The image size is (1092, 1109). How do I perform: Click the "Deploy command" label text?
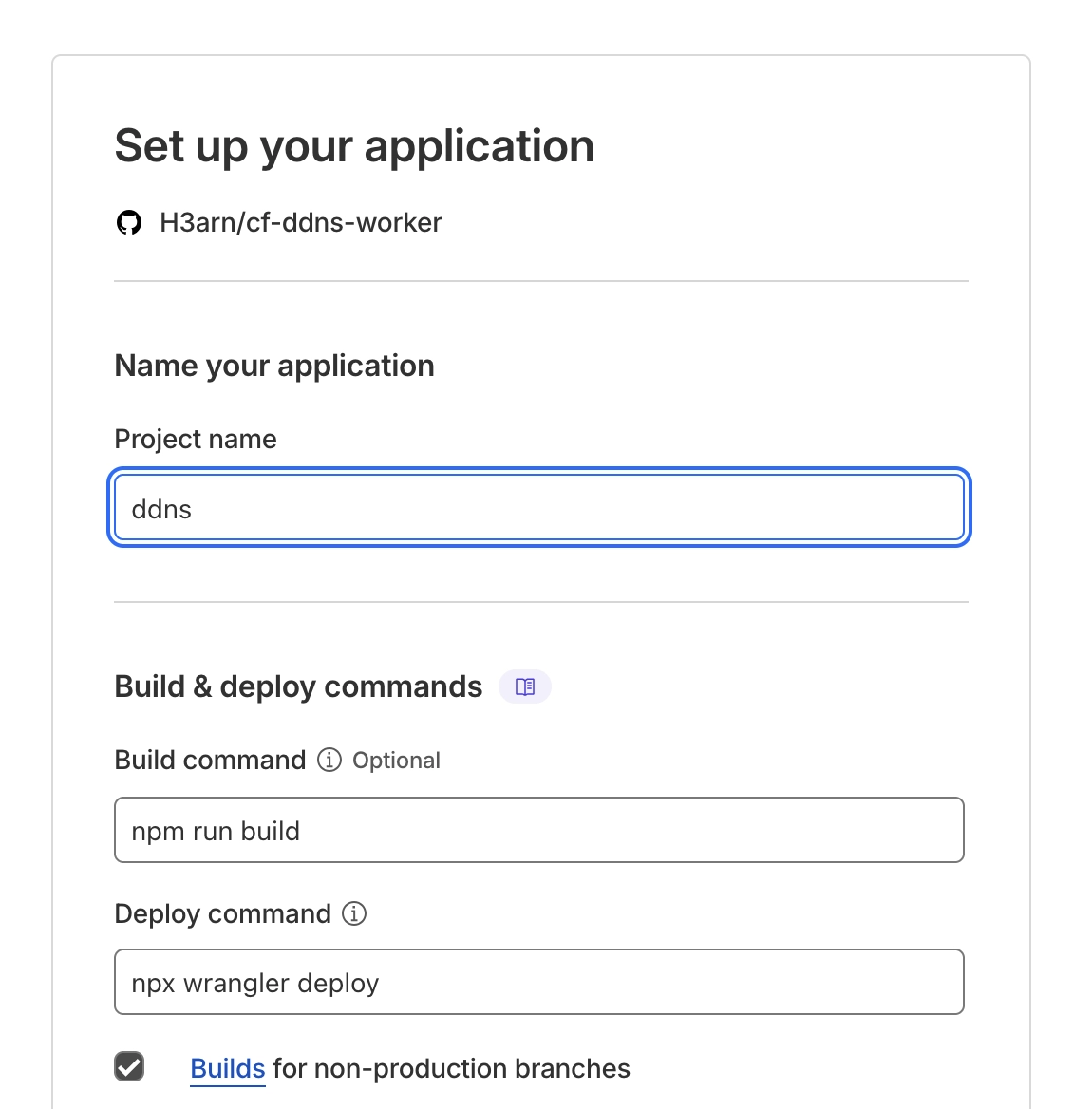[222, 913]
